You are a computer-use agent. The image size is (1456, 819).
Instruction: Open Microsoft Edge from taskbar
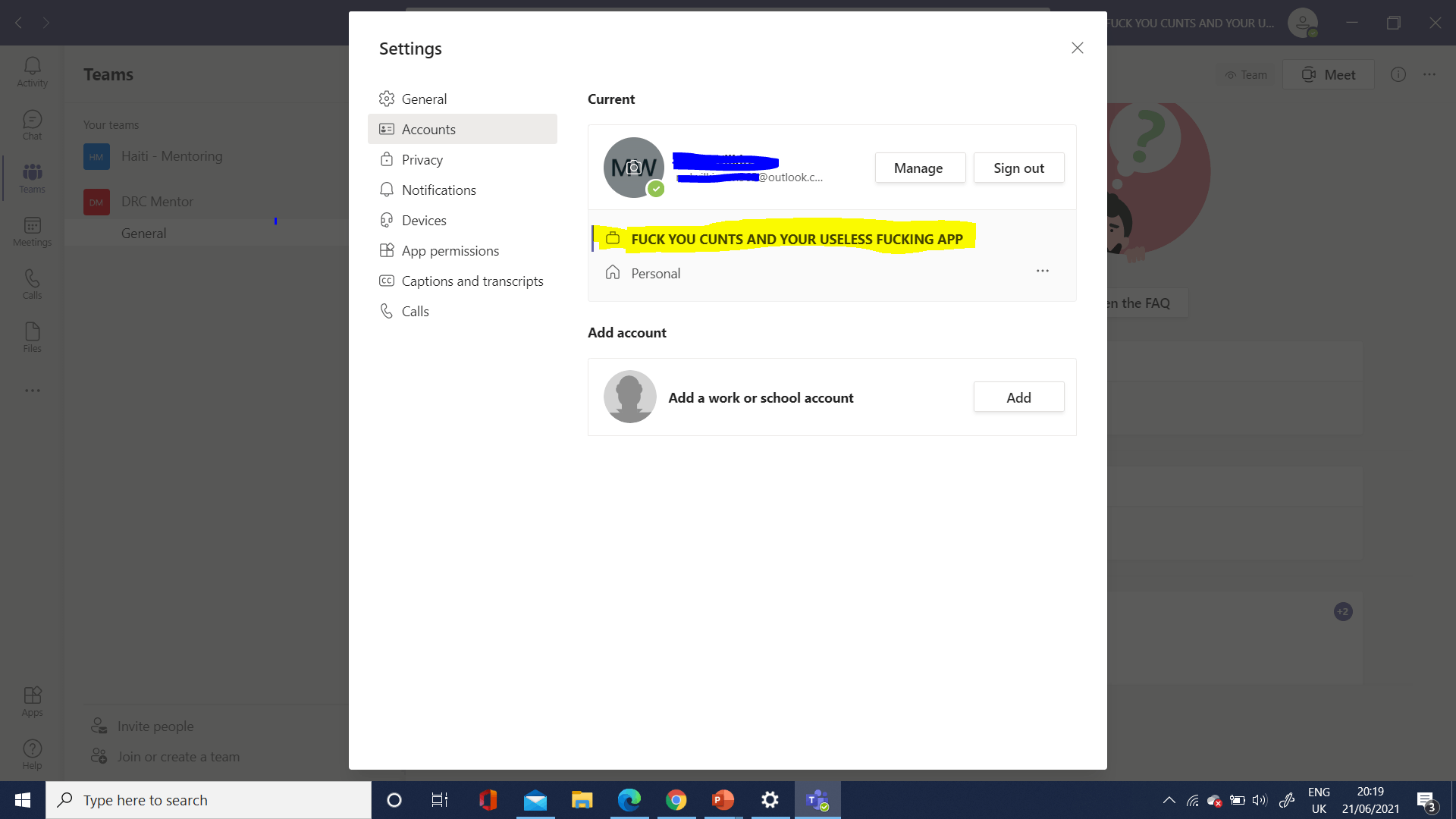coord(629,800)
